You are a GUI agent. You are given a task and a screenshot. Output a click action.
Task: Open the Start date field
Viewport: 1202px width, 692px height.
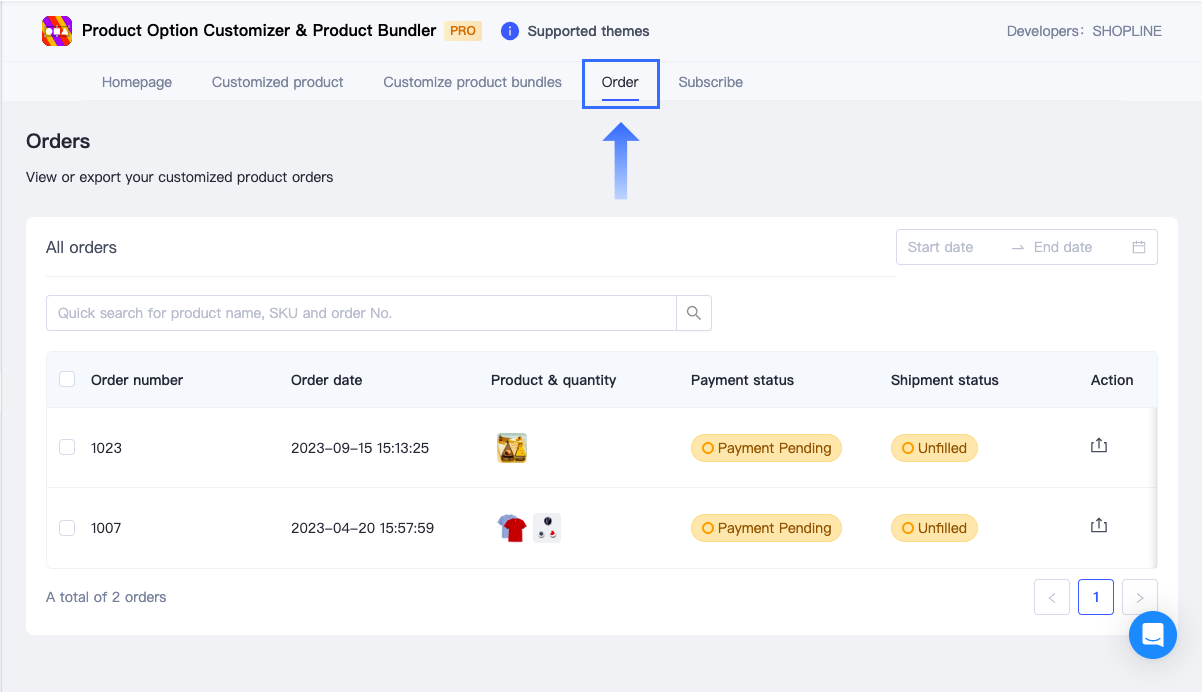point(940,247)
